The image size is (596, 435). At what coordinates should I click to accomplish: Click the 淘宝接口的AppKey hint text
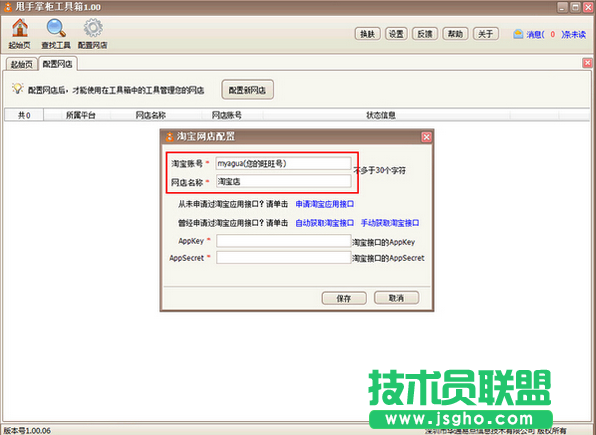[384, 242]
